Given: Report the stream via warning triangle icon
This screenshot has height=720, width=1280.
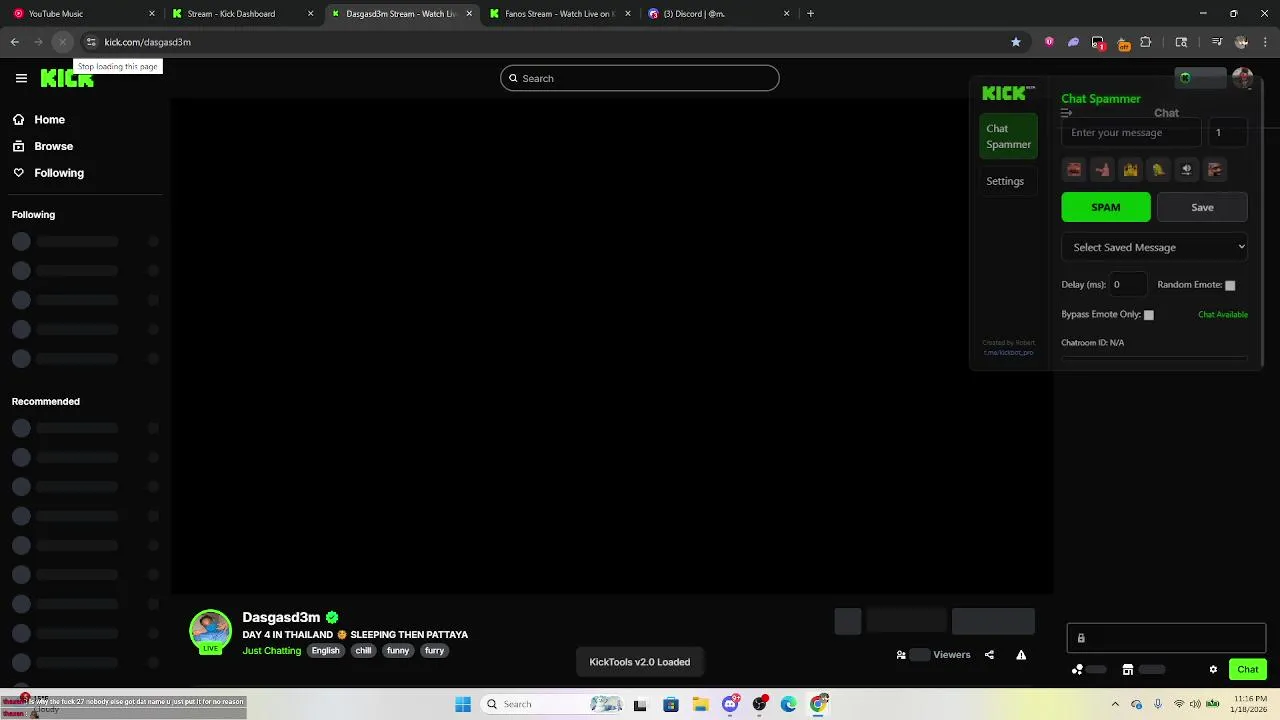Looking at the screenshot, I should click(1021, 655).
